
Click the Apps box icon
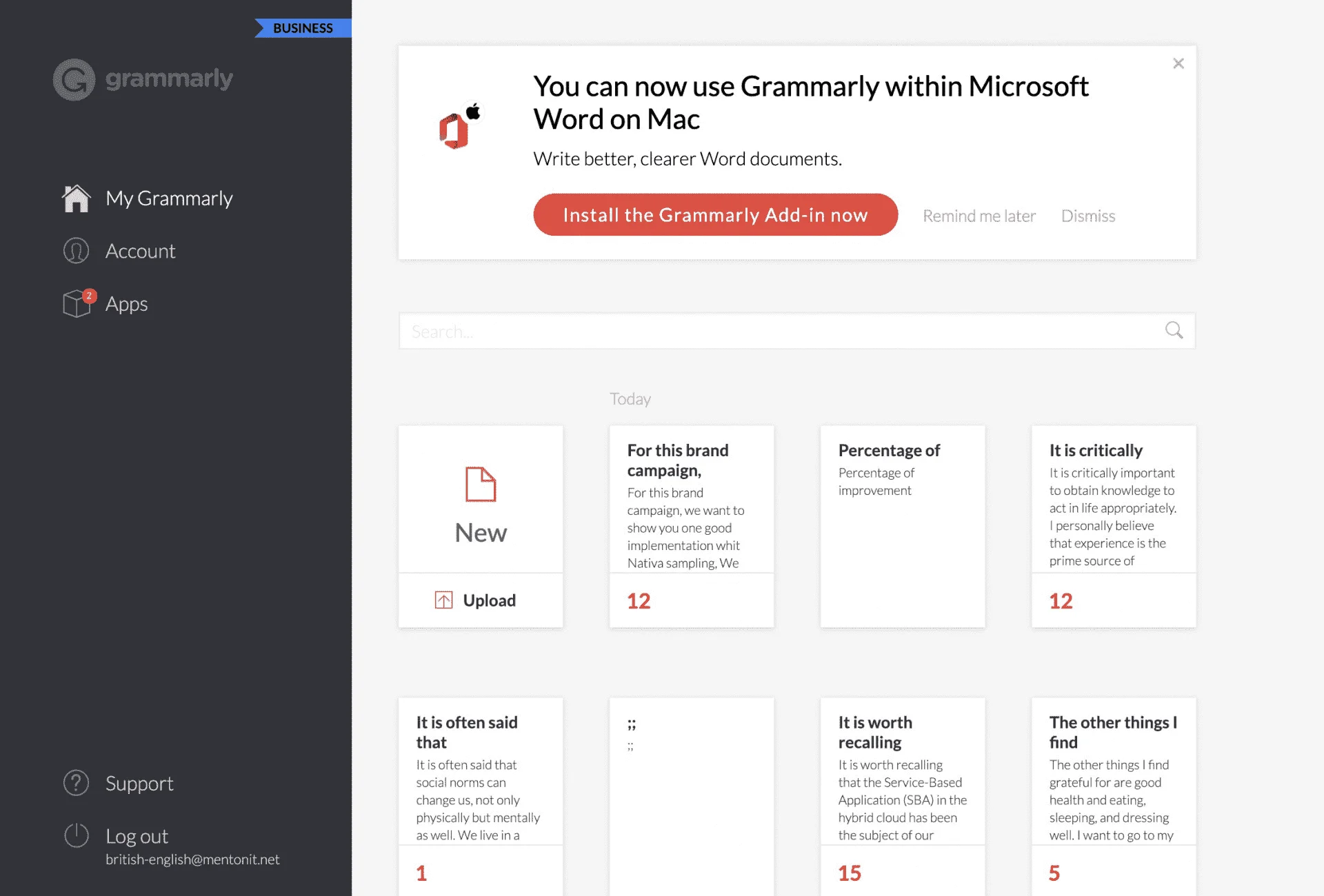[x=76, y=304]
